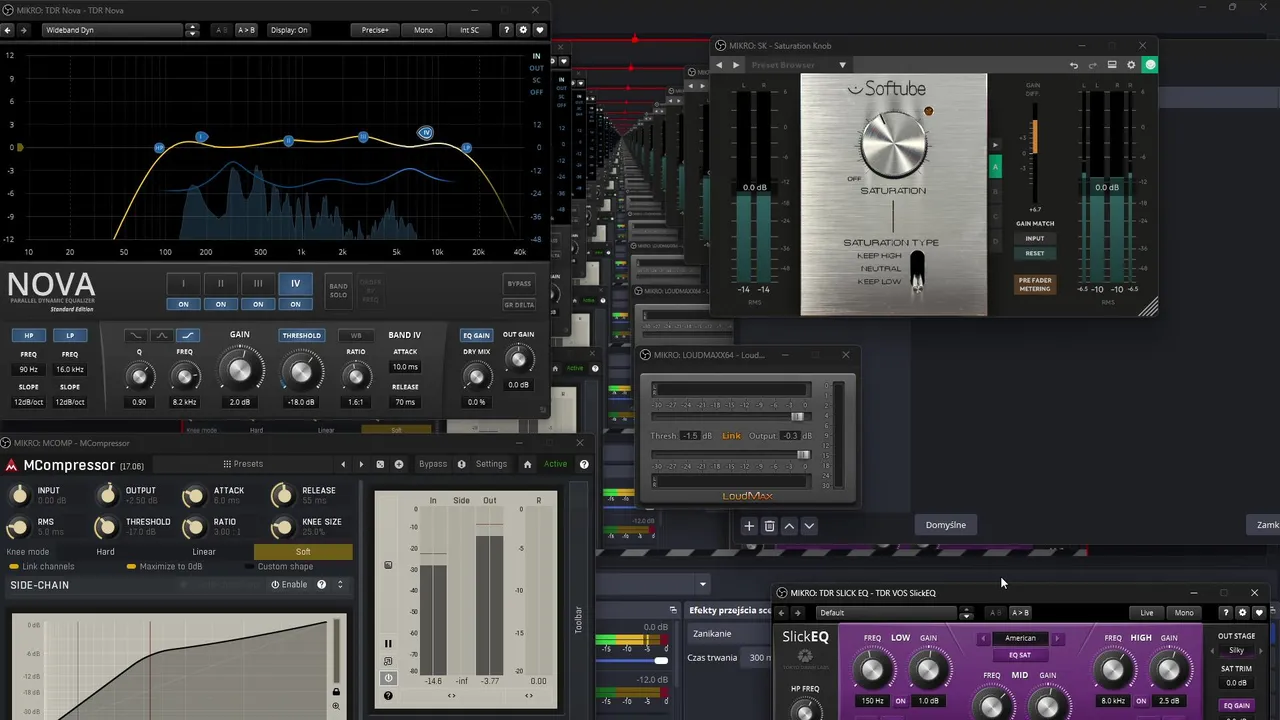Image resolution: width=1280 pixels, height=720 pixels.
Task: Open MCompressor Presets menu
Action: click(243, 464)
